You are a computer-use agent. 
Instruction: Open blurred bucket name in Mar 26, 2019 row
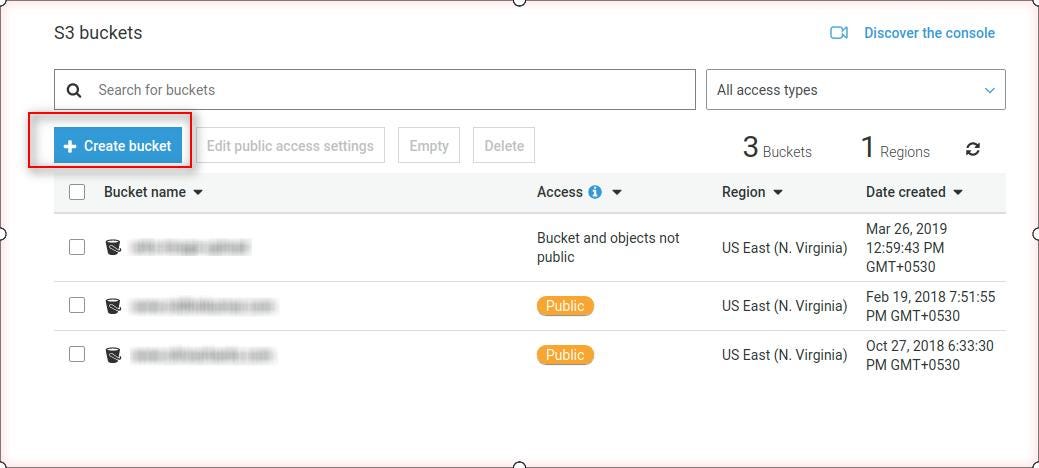tap(190, 247)
